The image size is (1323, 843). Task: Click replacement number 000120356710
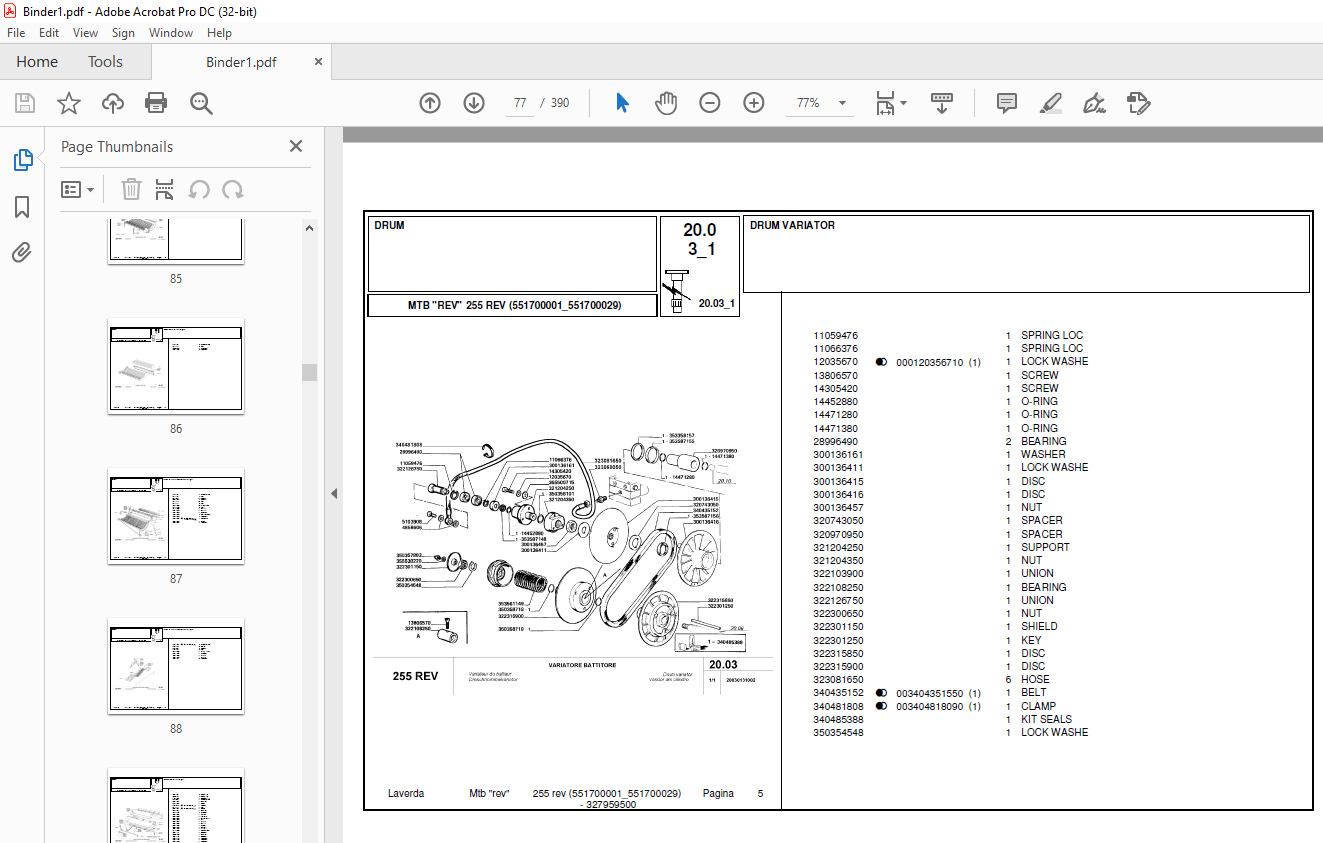click(929, 362)
